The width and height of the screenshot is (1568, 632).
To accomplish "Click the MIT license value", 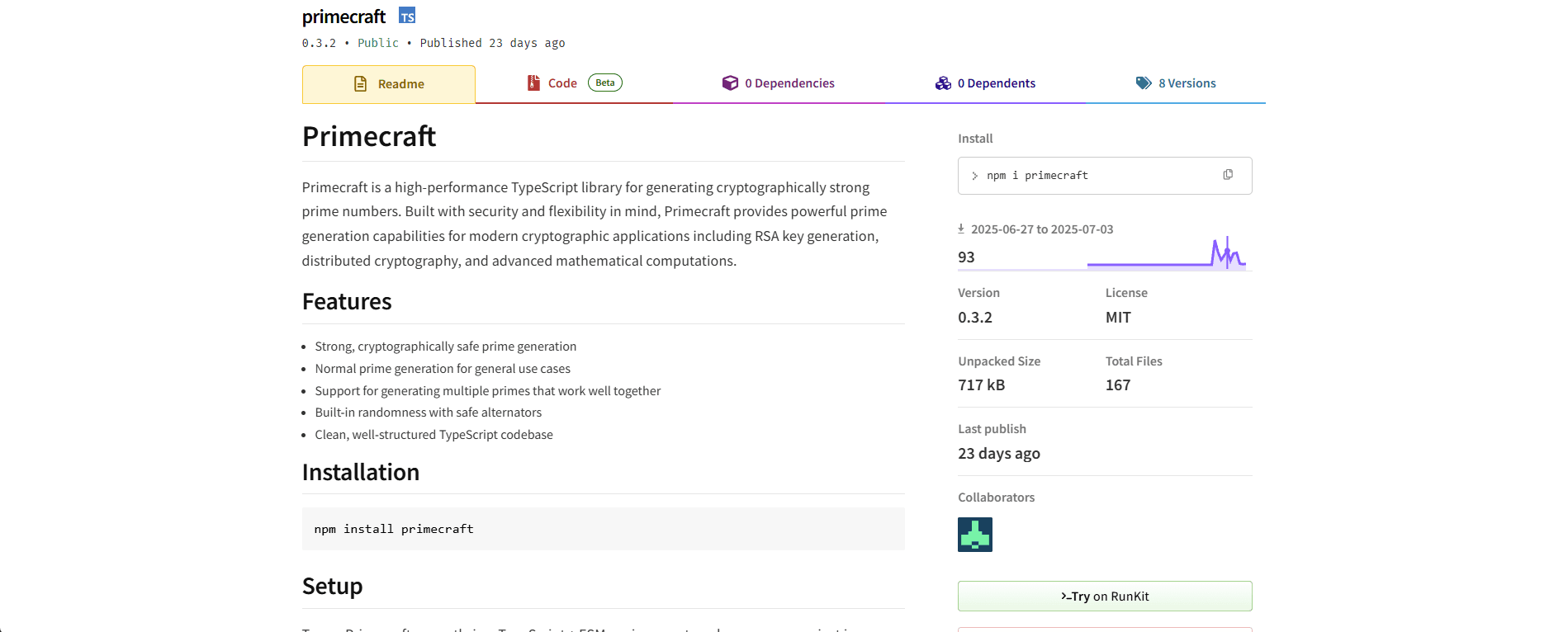I will [1118, 318].
